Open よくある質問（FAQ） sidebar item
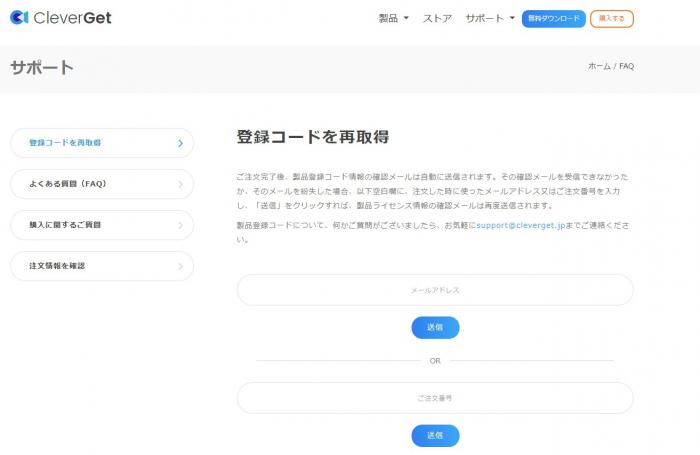The image size is (700, 455). click(102, 184)
